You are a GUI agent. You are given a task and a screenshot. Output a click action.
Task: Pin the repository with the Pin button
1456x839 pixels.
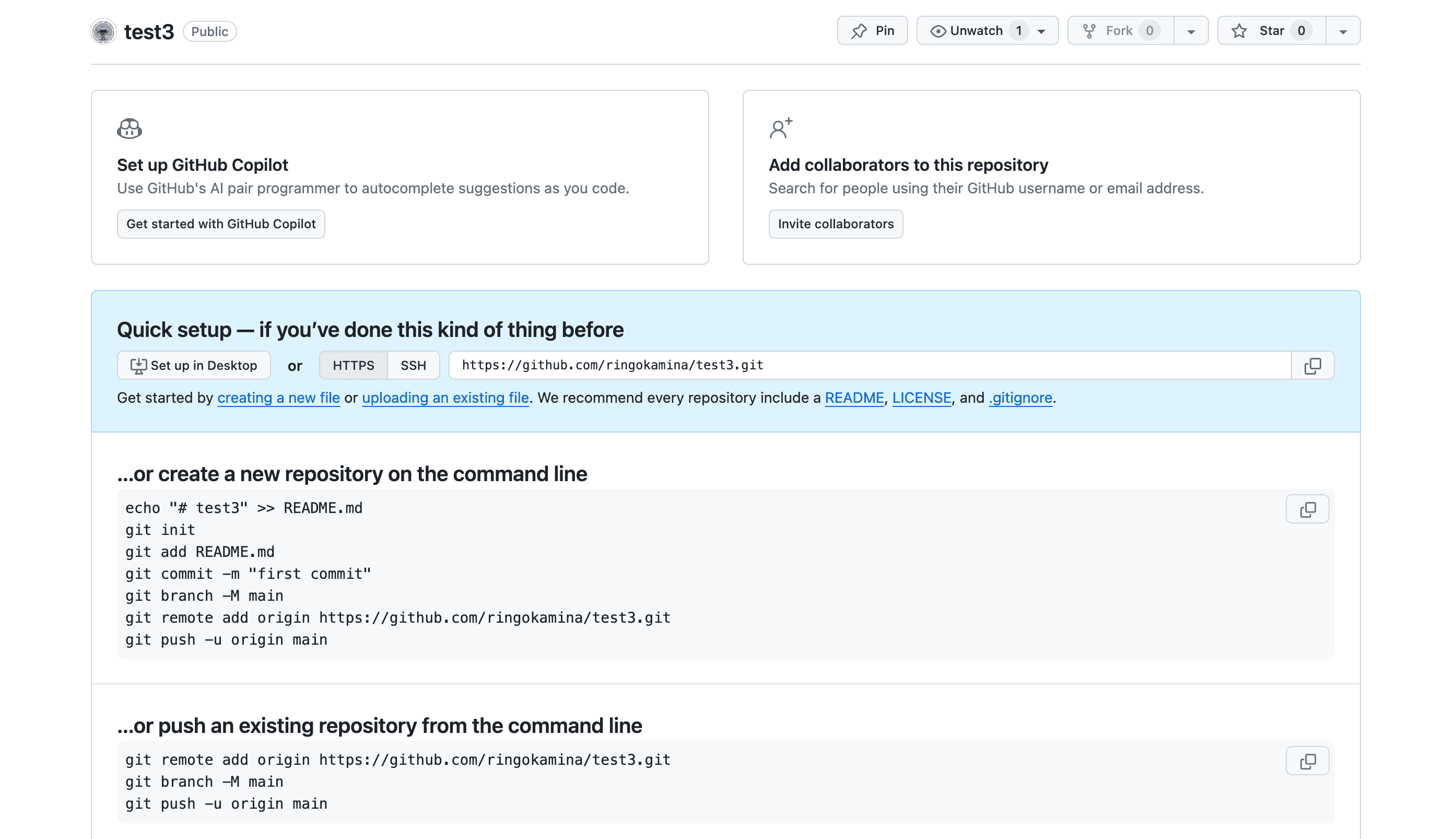[x=872, y=30]
